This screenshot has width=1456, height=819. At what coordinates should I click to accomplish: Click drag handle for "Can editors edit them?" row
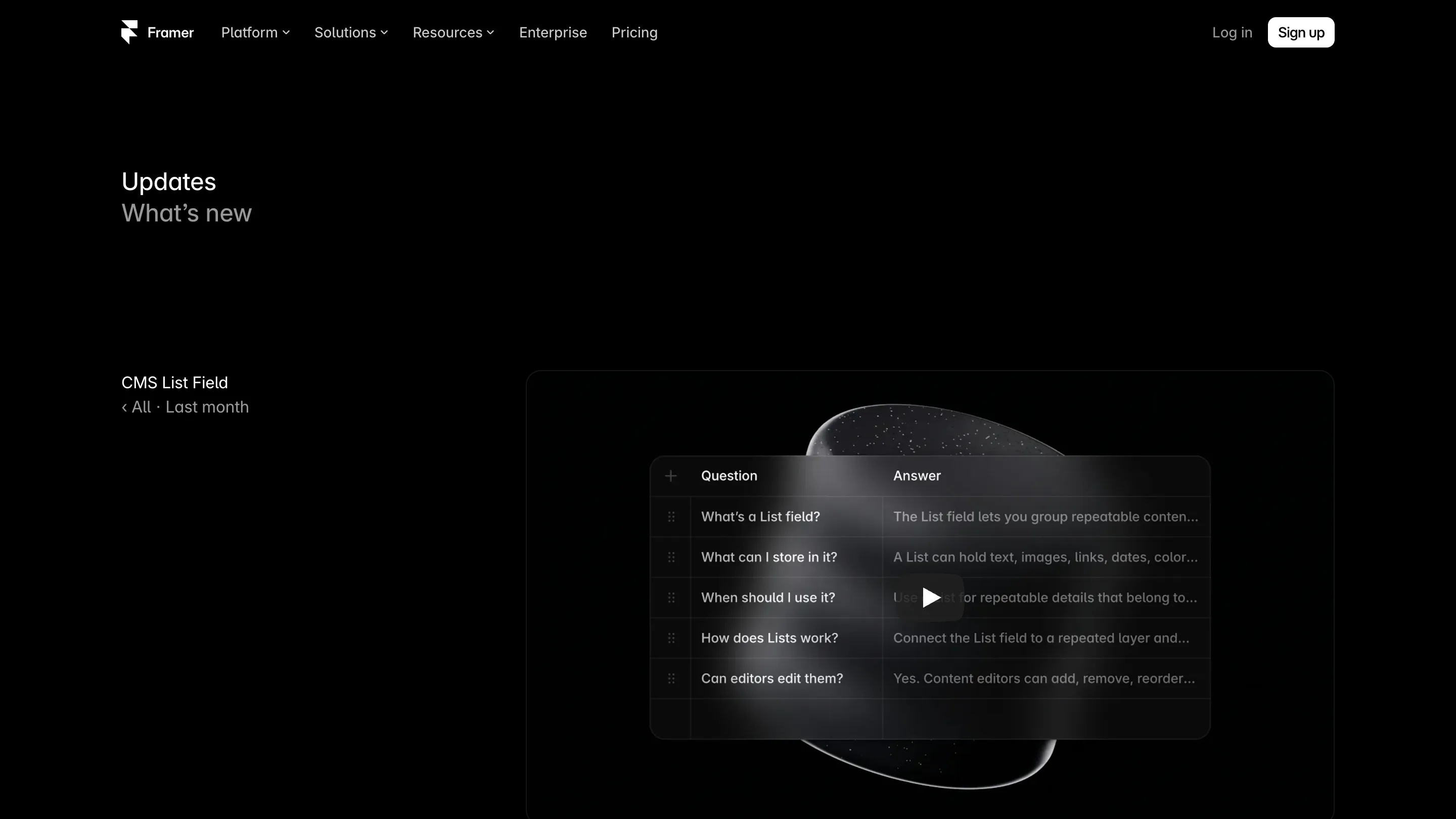671,678
